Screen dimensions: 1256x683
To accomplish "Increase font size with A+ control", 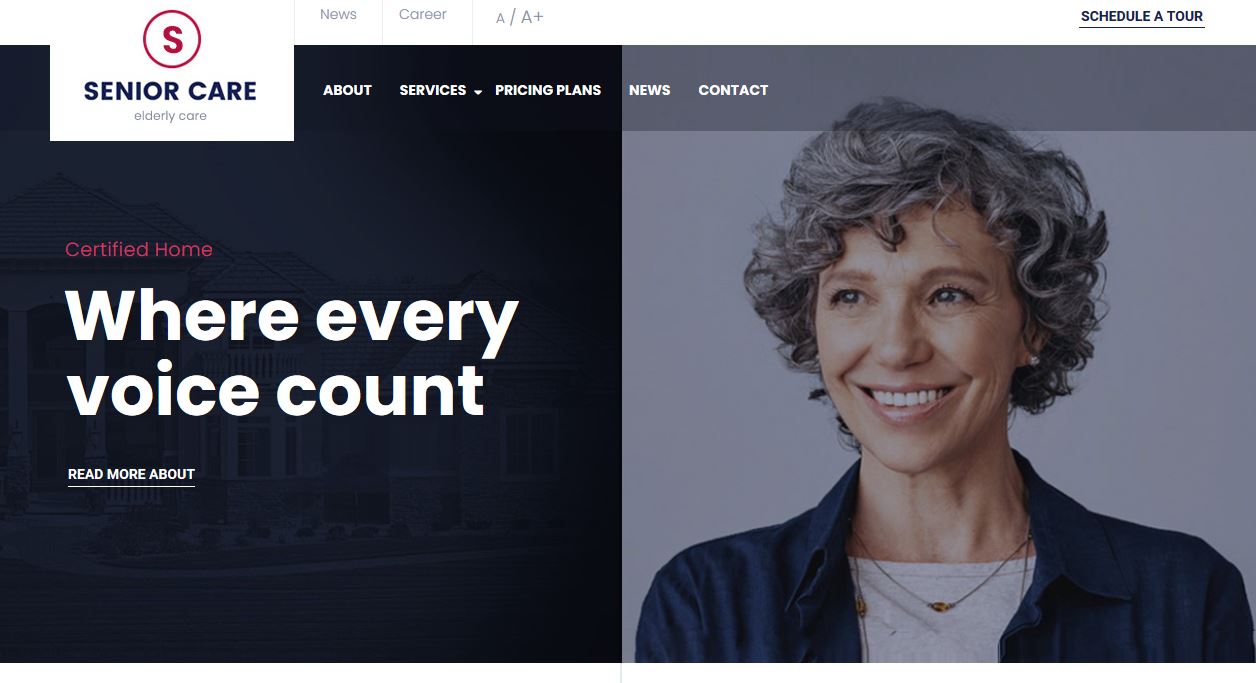I will [532, 17].
